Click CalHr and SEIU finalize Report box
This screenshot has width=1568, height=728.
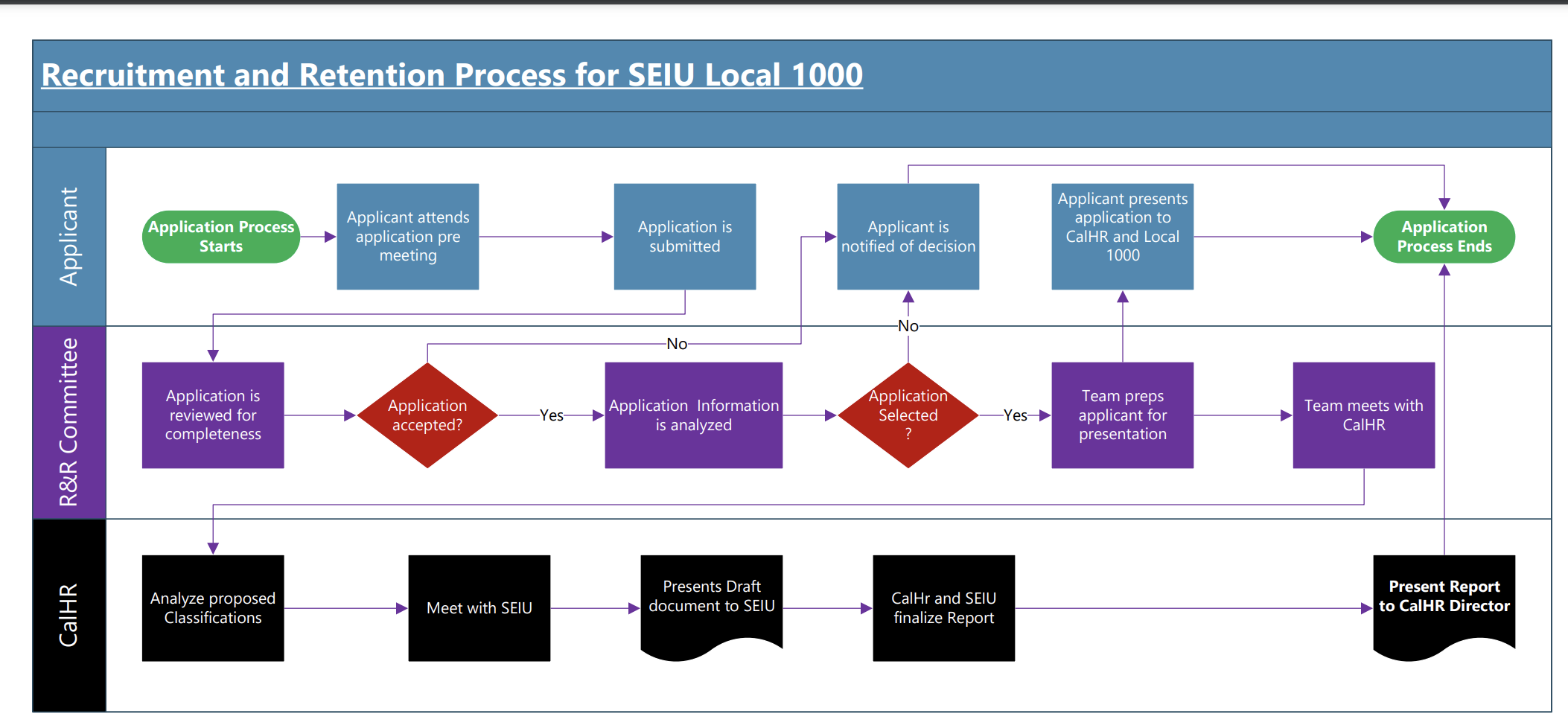pos(944,608)
